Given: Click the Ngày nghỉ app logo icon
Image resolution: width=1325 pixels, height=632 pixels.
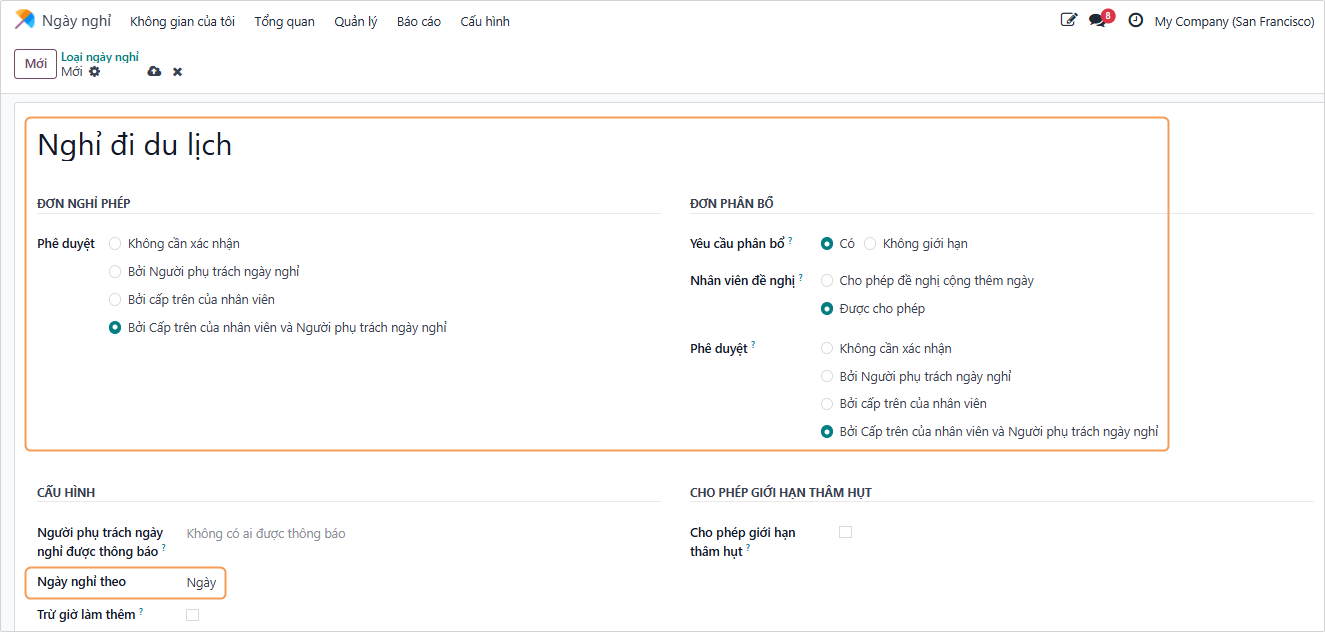Looking at the screenshot, I should coord(24,20).
